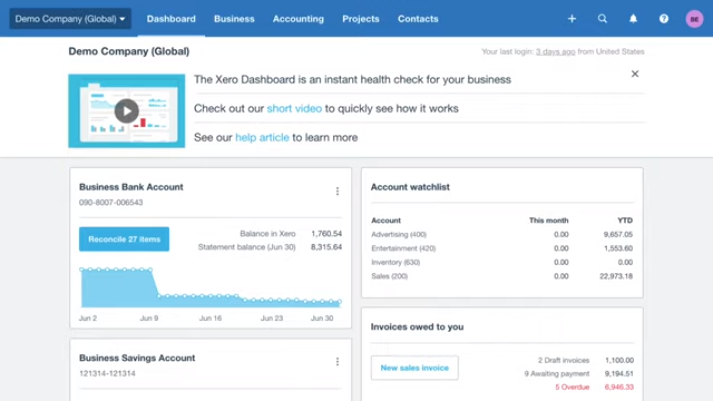Click Statement balance value 8,315.64
Screen dimensions: 713x401
[326, 247]
